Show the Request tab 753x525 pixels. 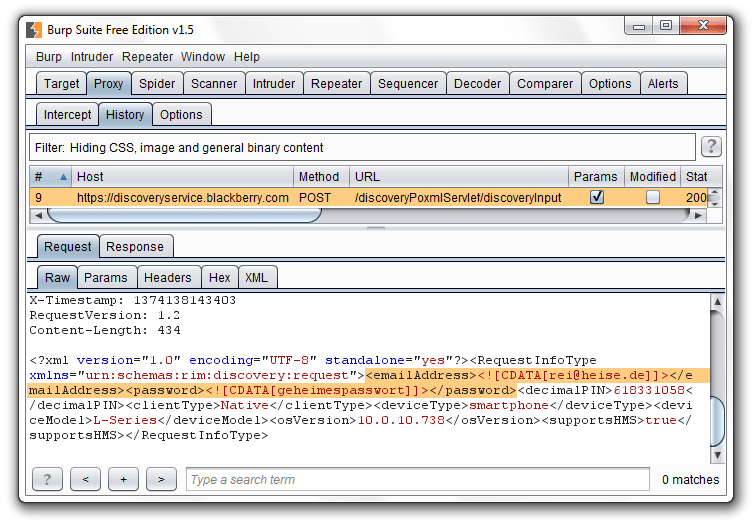[x=68, y=246]
